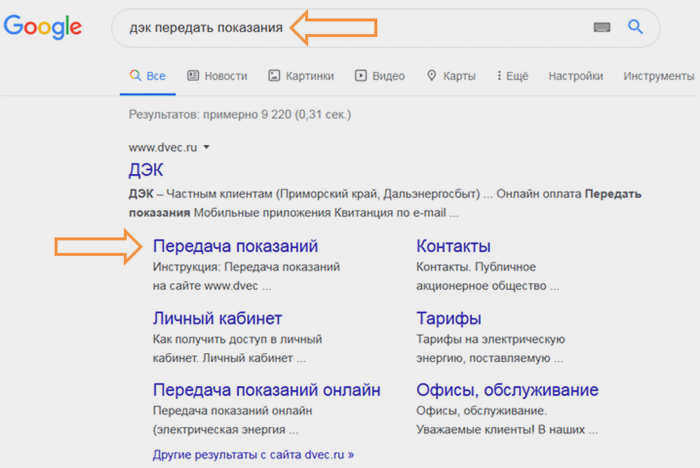The image size is (700, 468).
Task: Open the ДЭК result title
Action: tap(146, 170)
